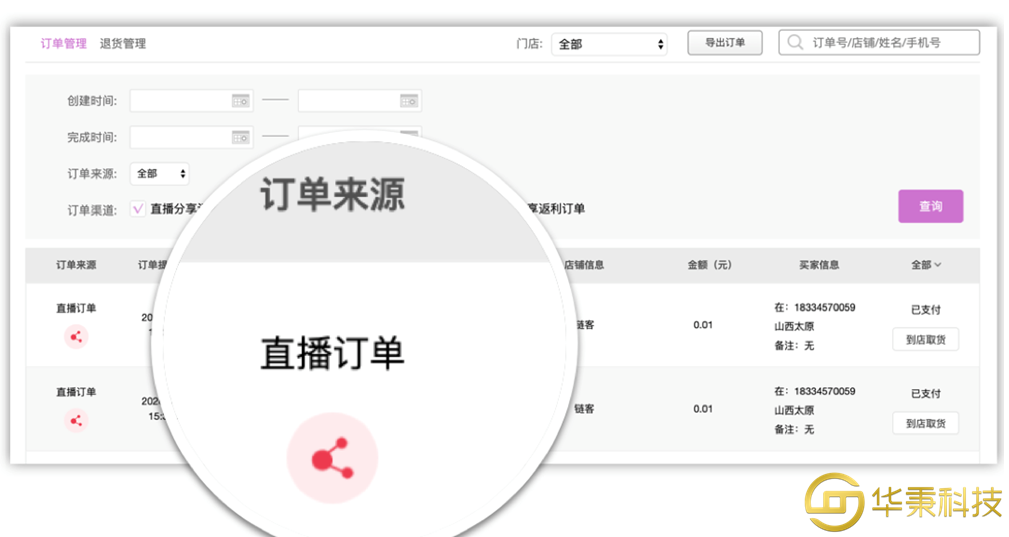Image resolution: width=1009 pixels, height=537 pixels.
Task: Click share icon under first 直播订单 row
Action: coord(77,337)
